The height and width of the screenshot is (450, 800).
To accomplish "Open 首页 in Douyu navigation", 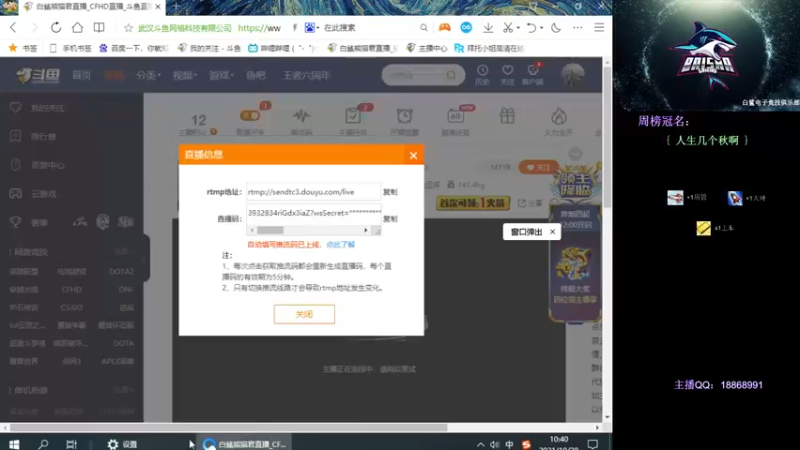I will [82, 76].
